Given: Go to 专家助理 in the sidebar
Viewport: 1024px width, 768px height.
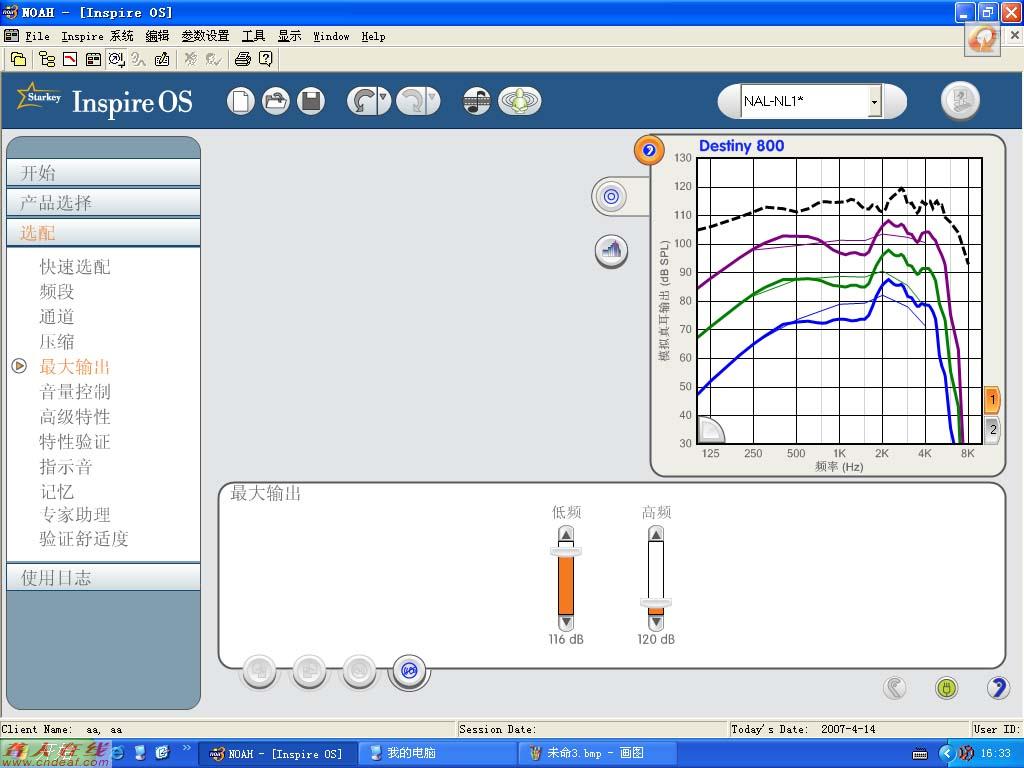Looking at the screenshot, I should coord(75,515).
